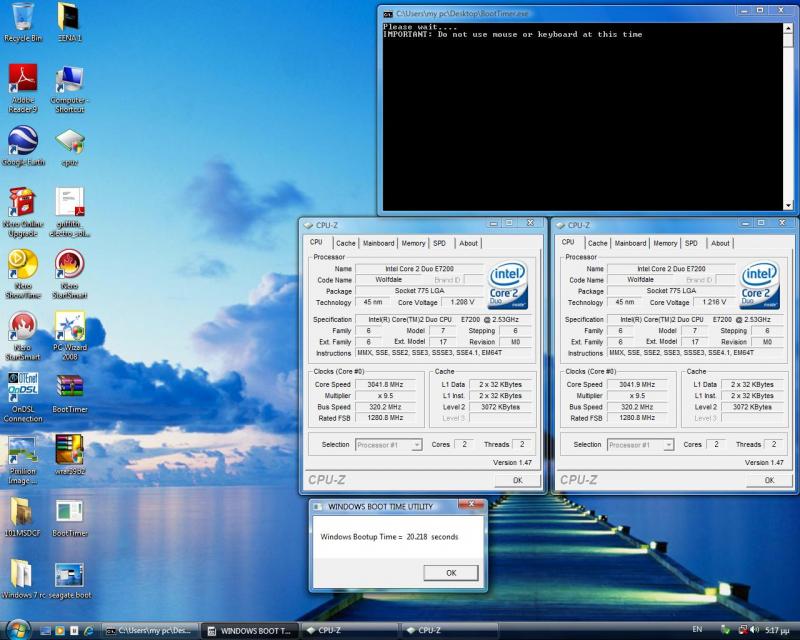The height and width of the screenshot is (640, 800).
Task: Open Memory tab in the 1.216 V CPU-Z window
Action: pyautogui.click(x=665, y=243)
